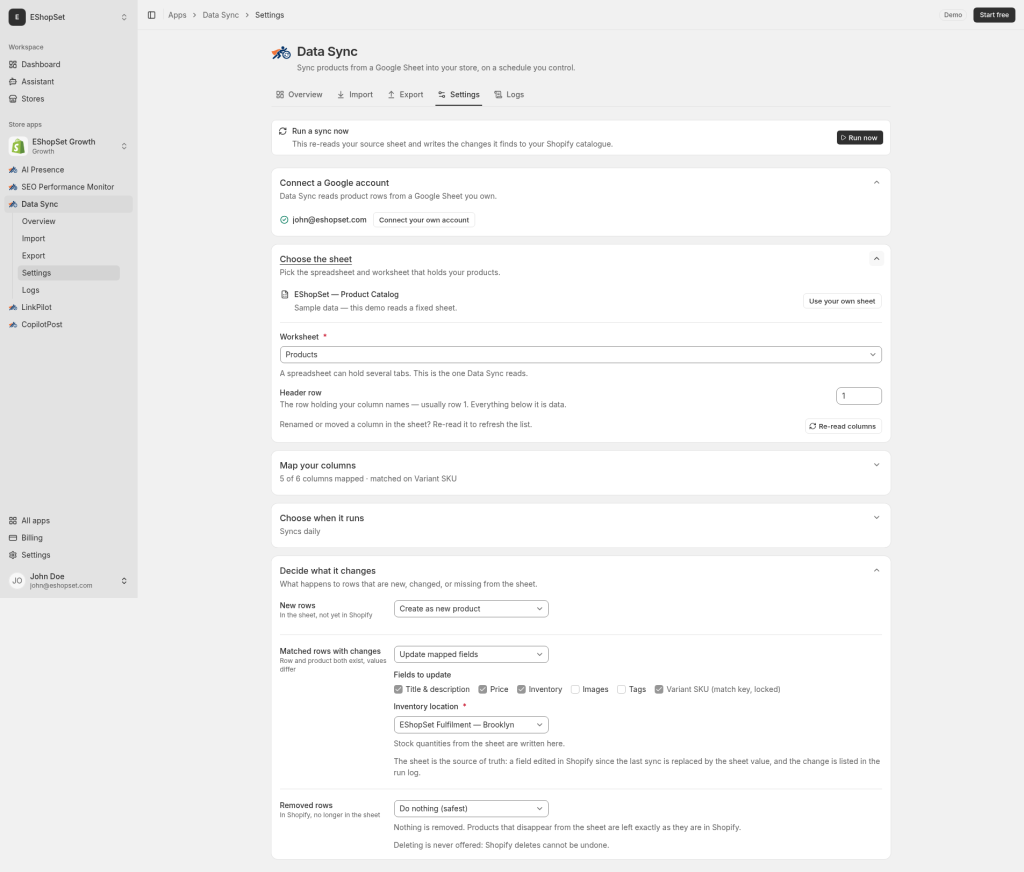The height and width of the screenshot is (872, 1024).
Task: Enable the Images checkbox
Action: (x=575, y=690)
